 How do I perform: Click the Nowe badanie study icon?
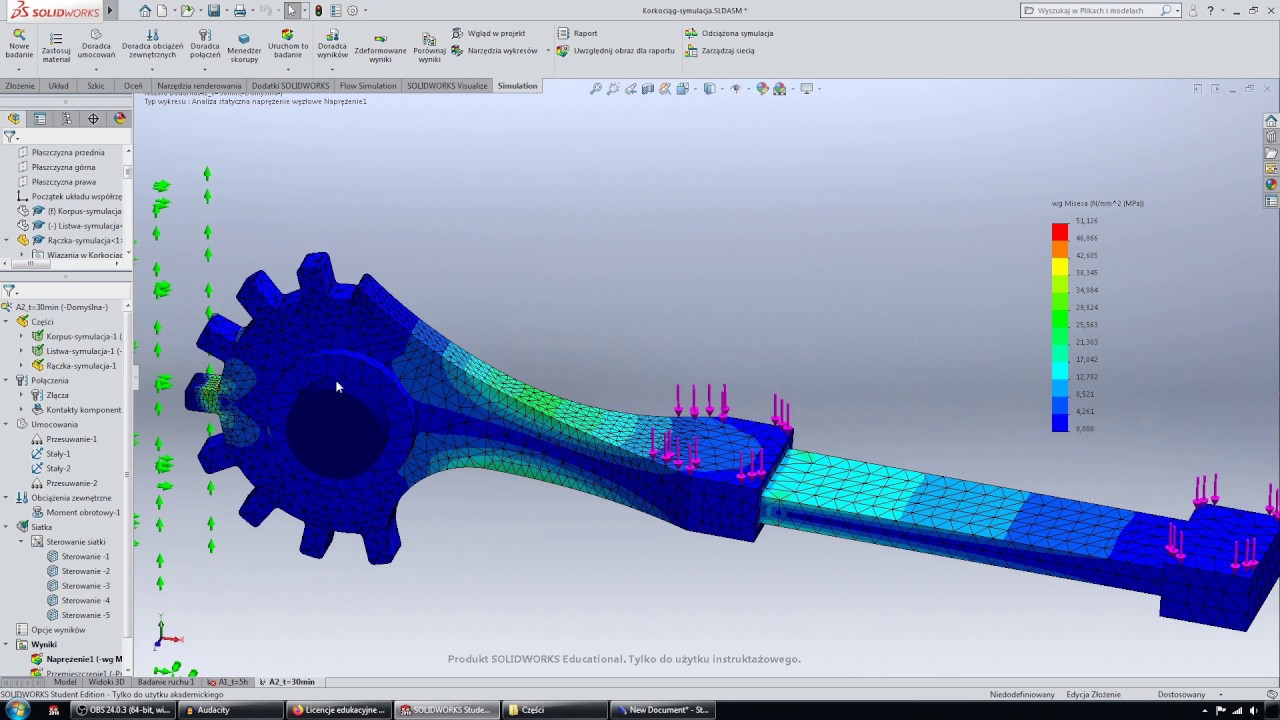19,36
